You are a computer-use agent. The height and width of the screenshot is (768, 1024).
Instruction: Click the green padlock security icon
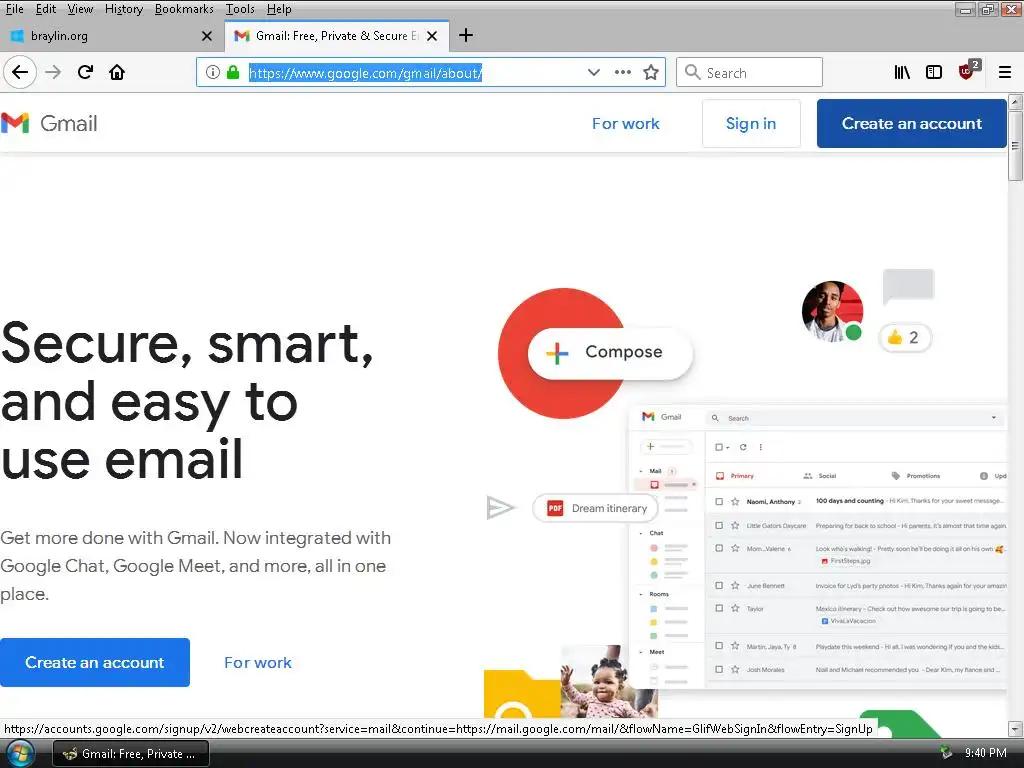pyautogui.click(x=232, y=72)
